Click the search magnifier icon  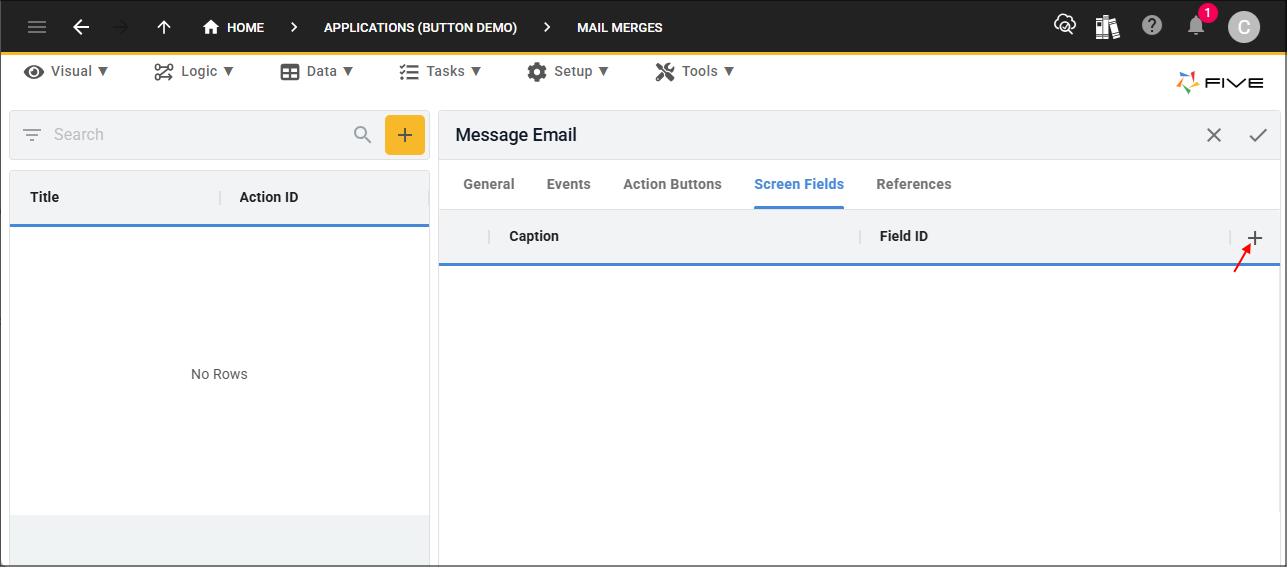tap(363, 134)
